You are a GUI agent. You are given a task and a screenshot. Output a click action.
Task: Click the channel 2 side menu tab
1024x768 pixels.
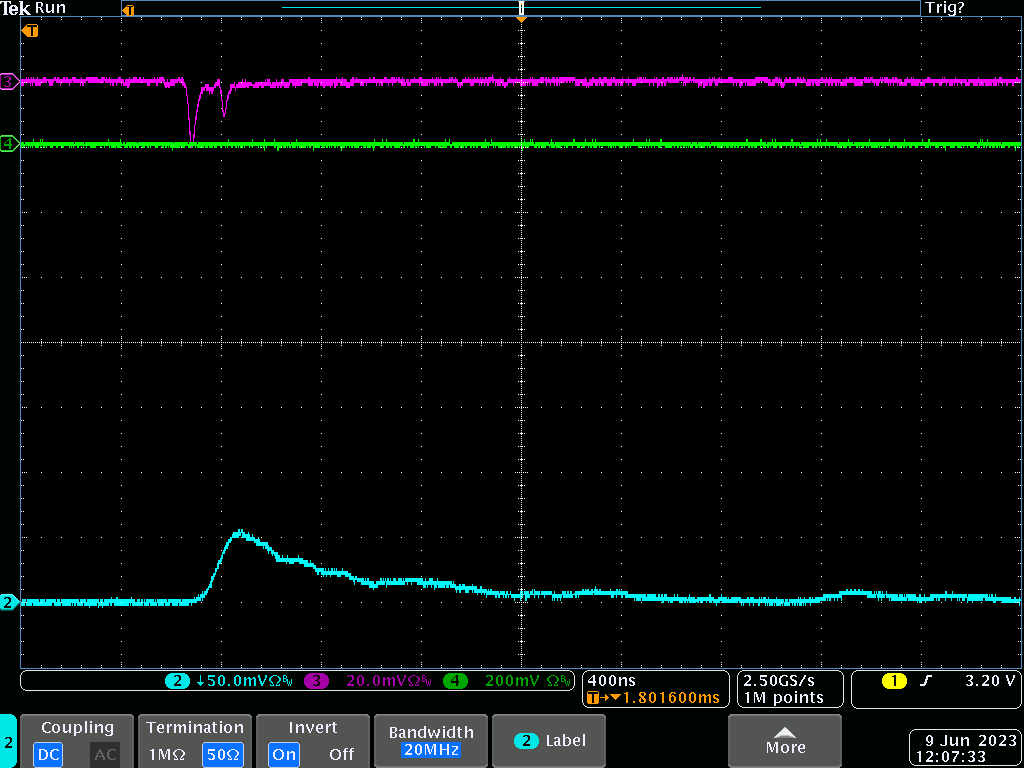[x=8, y=742]
